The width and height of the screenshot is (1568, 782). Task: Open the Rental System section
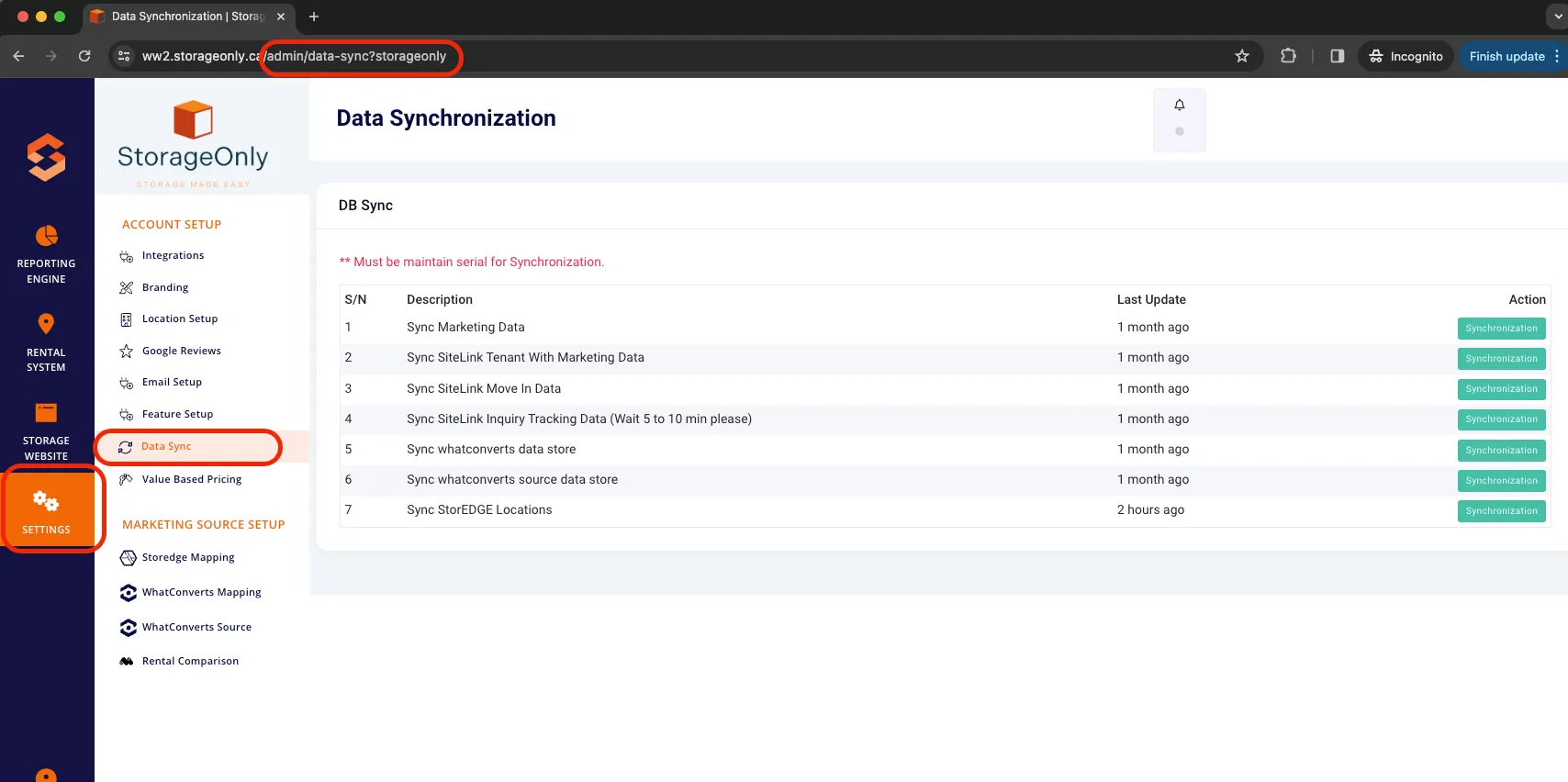tap(46, 342)
